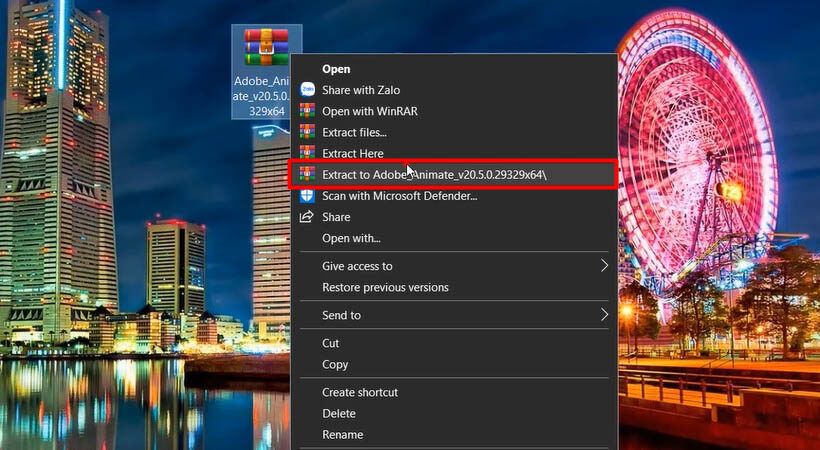The height and width of the screenshot is (450, 820).
Task: Click WinRAR icon beside Extract Here
Action: coord(307,153)
